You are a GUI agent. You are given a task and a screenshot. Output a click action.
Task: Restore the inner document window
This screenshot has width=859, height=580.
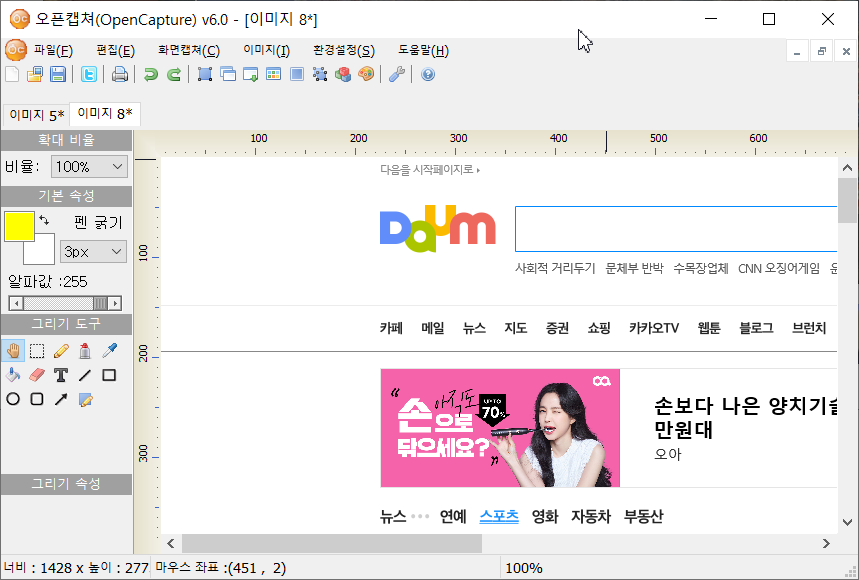[821, 51]
